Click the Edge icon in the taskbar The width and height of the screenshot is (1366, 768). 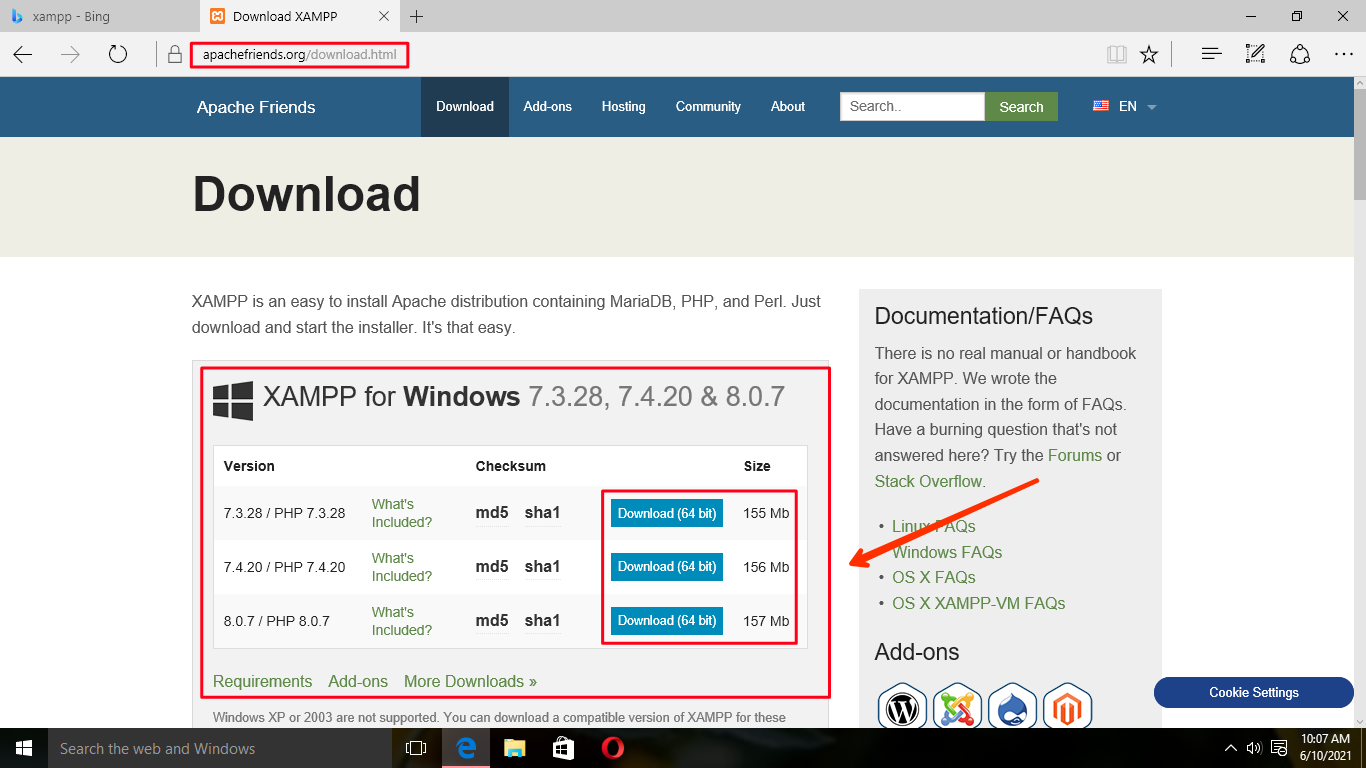(465, 748)
